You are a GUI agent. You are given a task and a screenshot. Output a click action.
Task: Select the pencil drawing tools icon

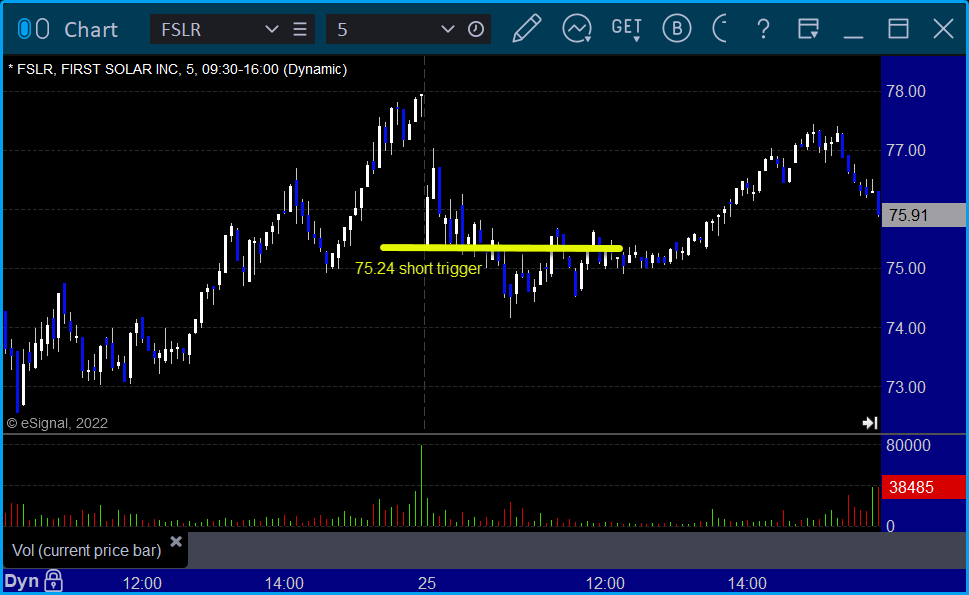click(527, 28)
